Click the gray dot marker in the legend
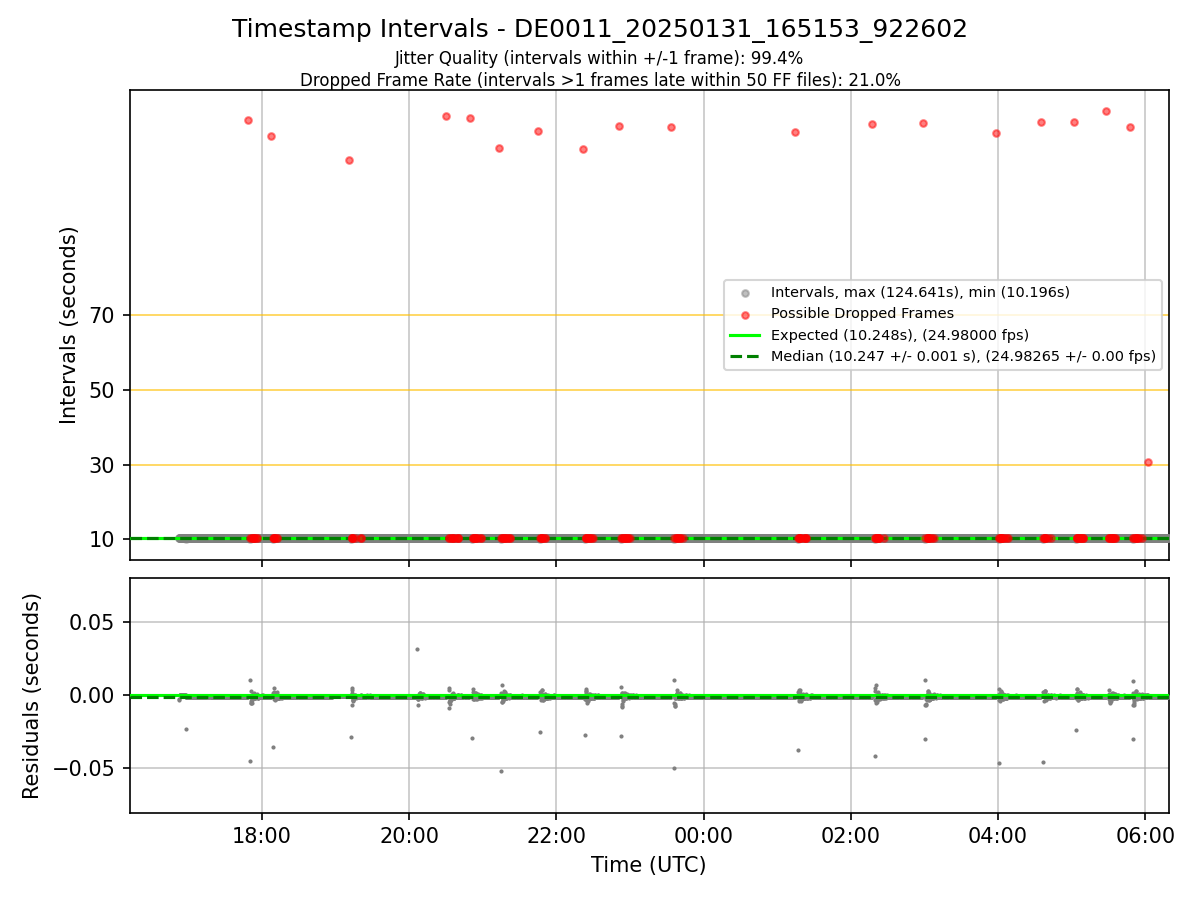The width and height of the screenshot is (1200, 900). pos(744,293)
